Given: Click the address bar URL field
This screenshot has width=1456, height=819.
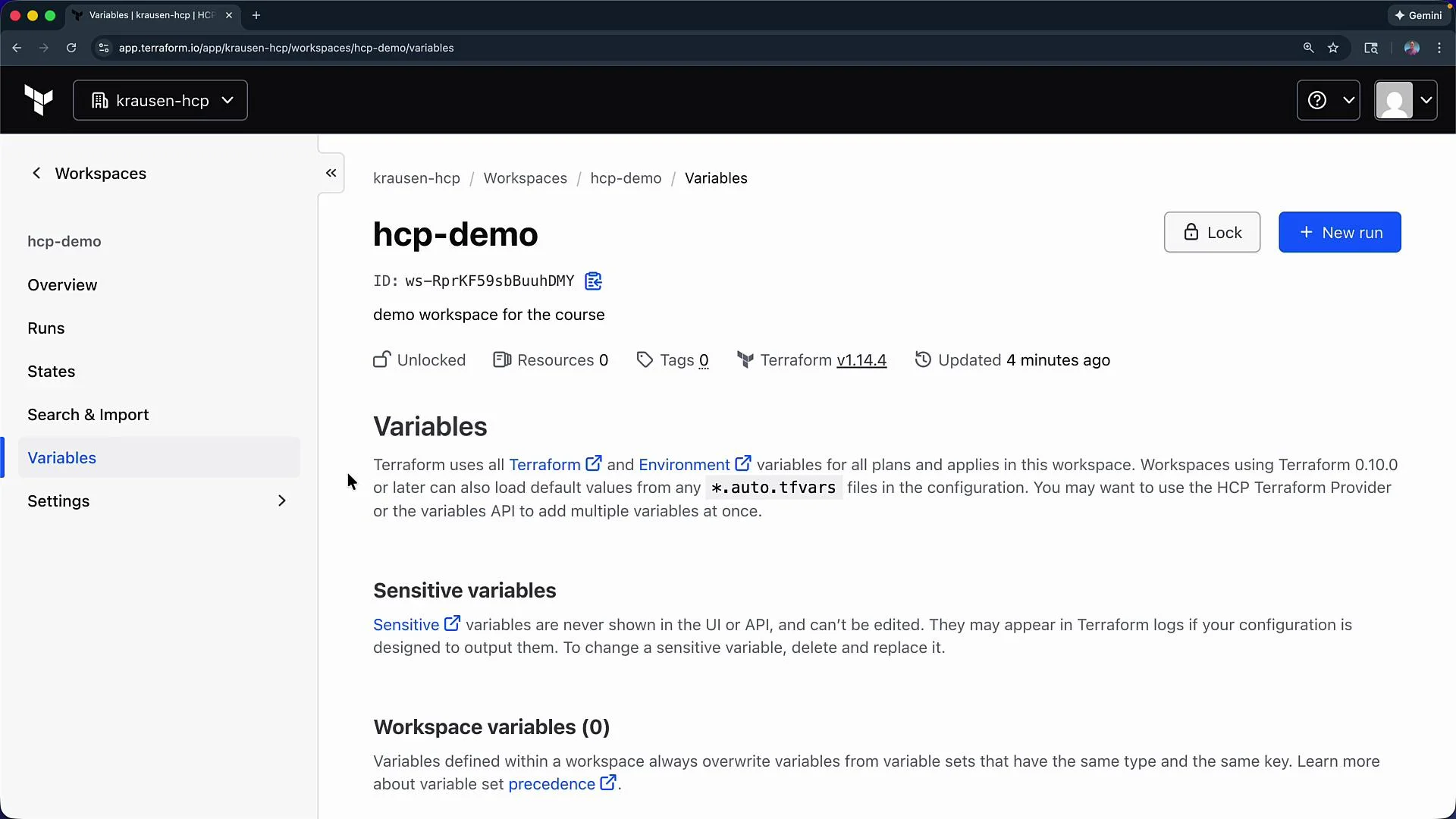Looking at the screenshot, I should (x=698, y=48).
